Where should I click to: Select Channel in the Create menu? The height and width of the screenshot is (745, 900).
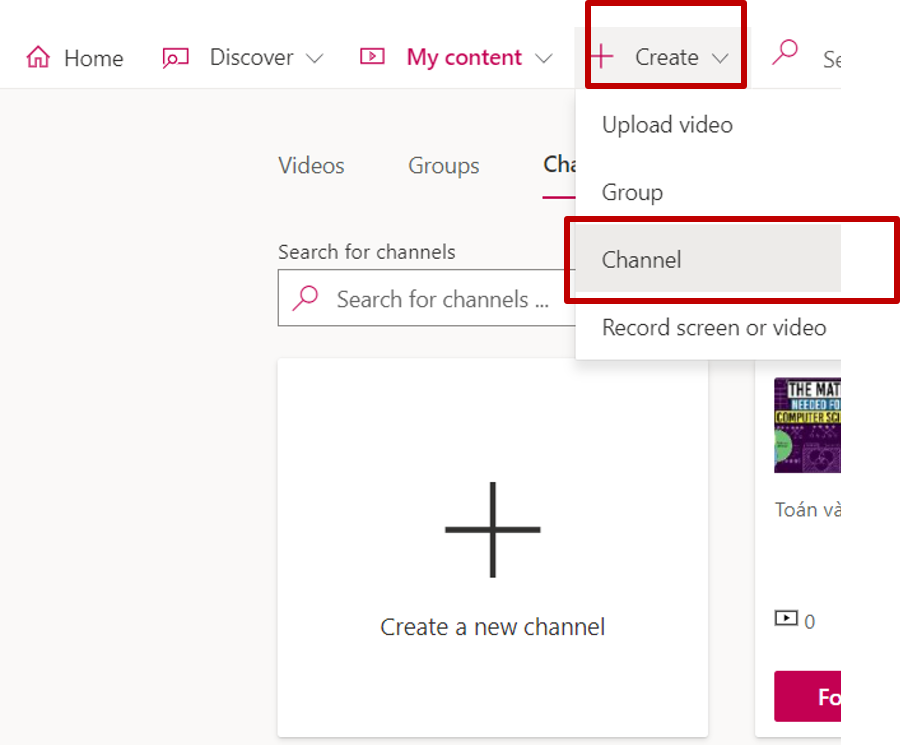click(x=642, y=260)
